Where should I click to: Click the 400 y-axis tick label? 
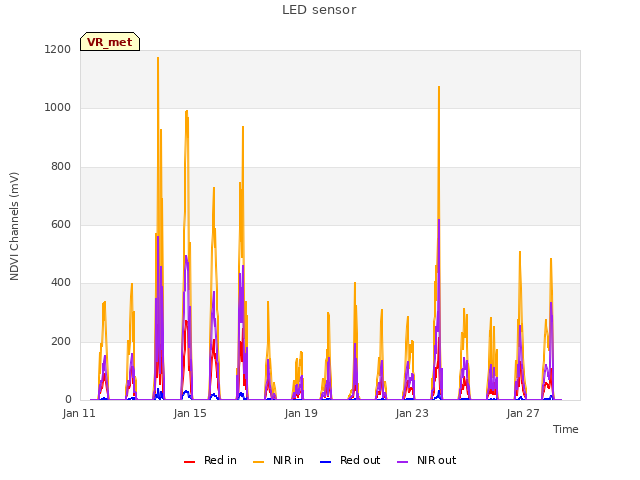(x=61, y=282)
